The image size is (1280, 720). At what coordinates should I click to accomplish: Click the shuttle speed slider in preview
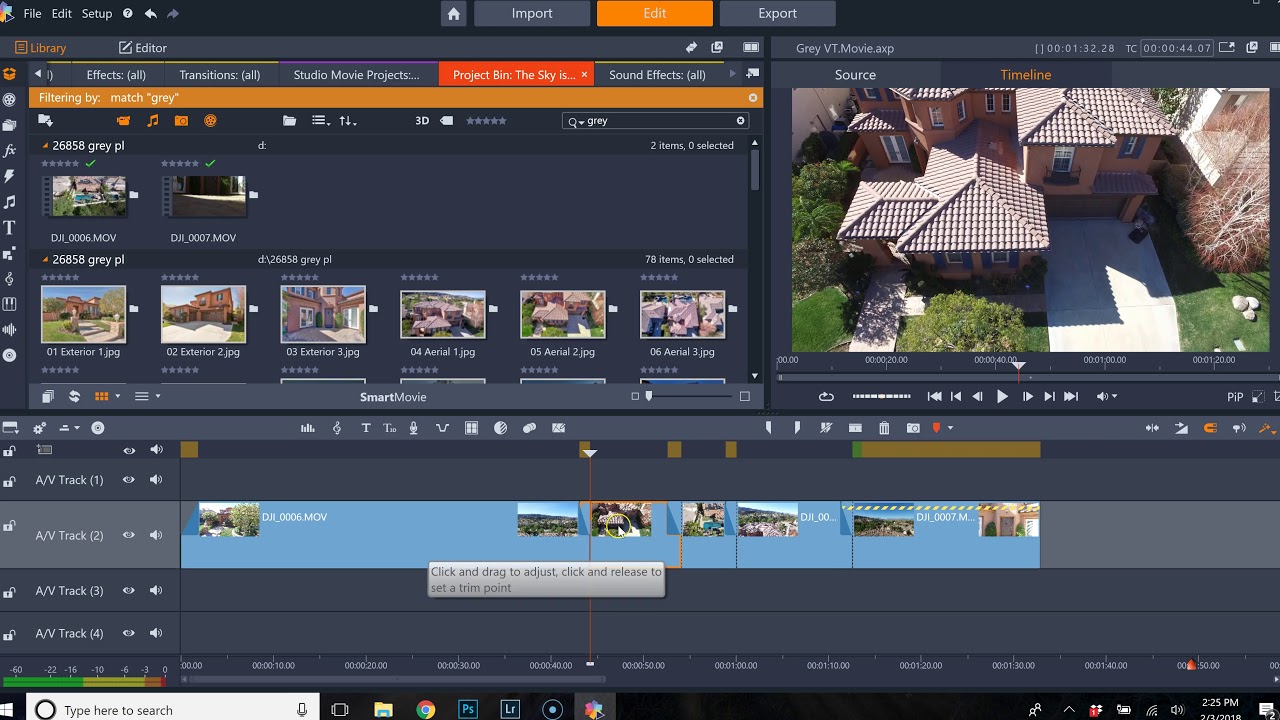pos(881,397)
